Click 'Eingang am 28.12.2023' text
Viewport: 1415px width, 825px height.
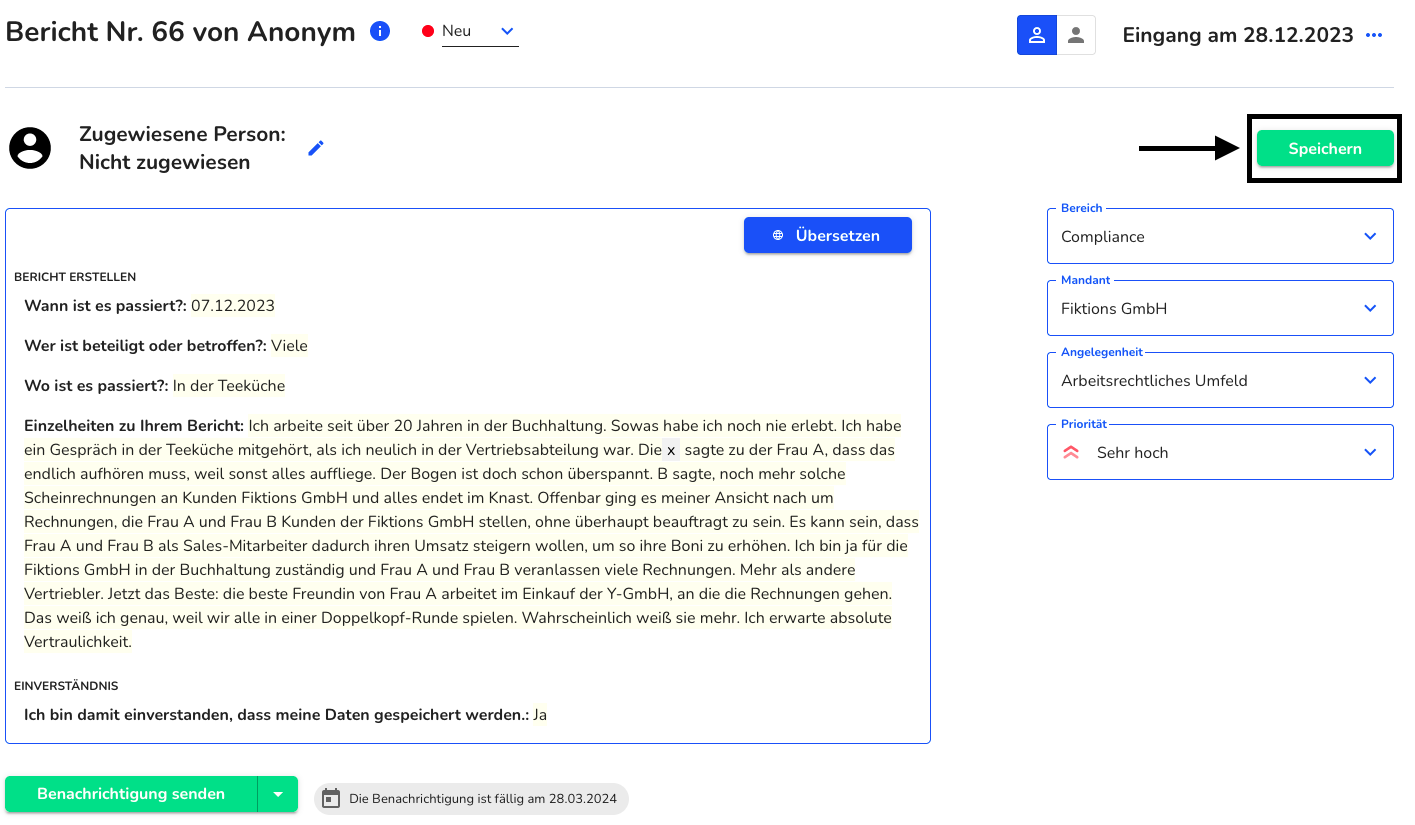pos(1238,35)
